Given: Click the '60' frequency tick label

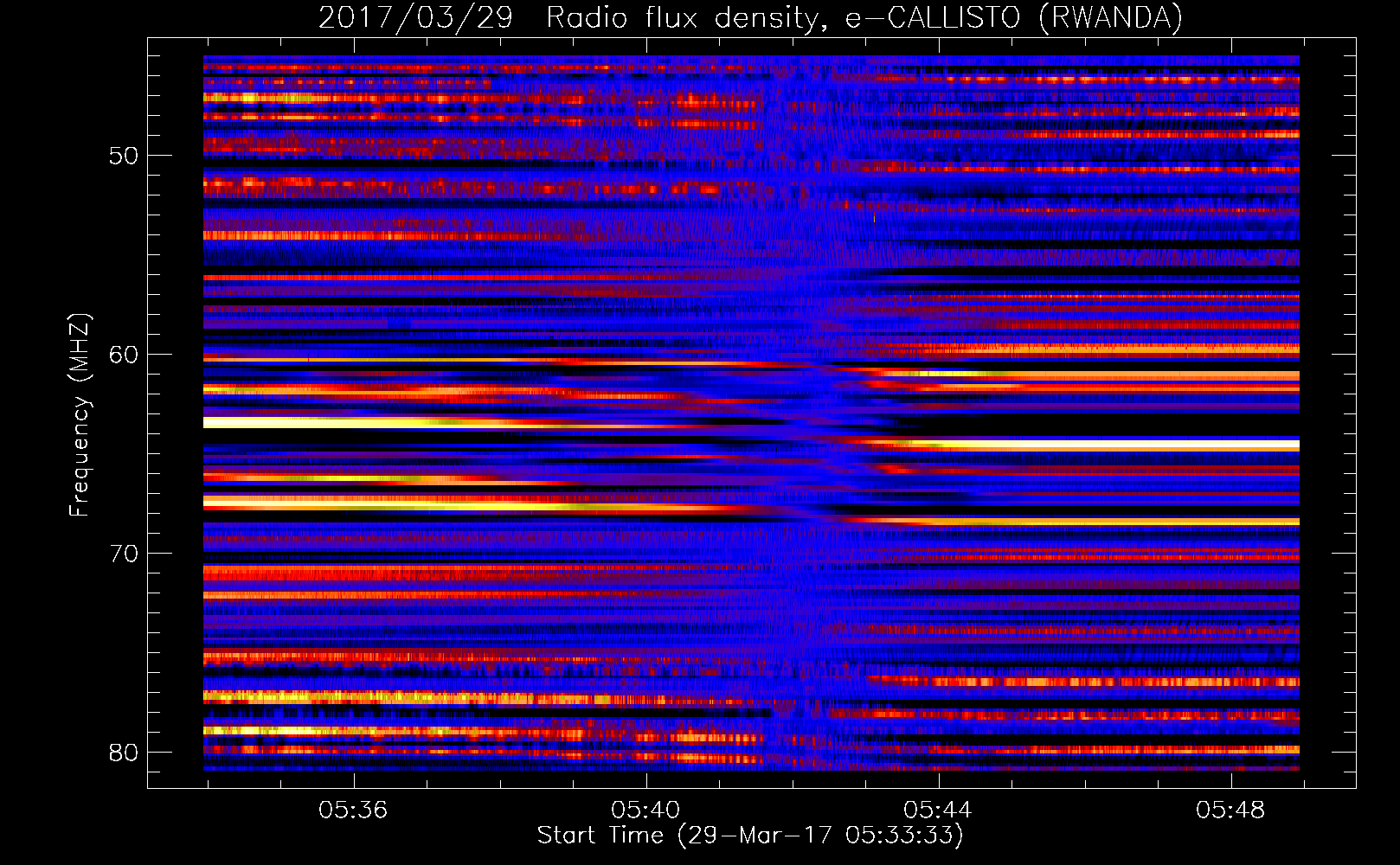Looking at the screenshot, I should (x=124, y=355).
